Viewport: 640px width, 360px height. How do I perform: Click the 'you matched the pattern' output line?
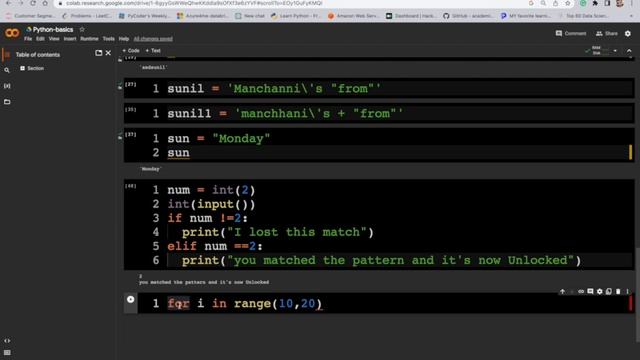tap(204, 282)
